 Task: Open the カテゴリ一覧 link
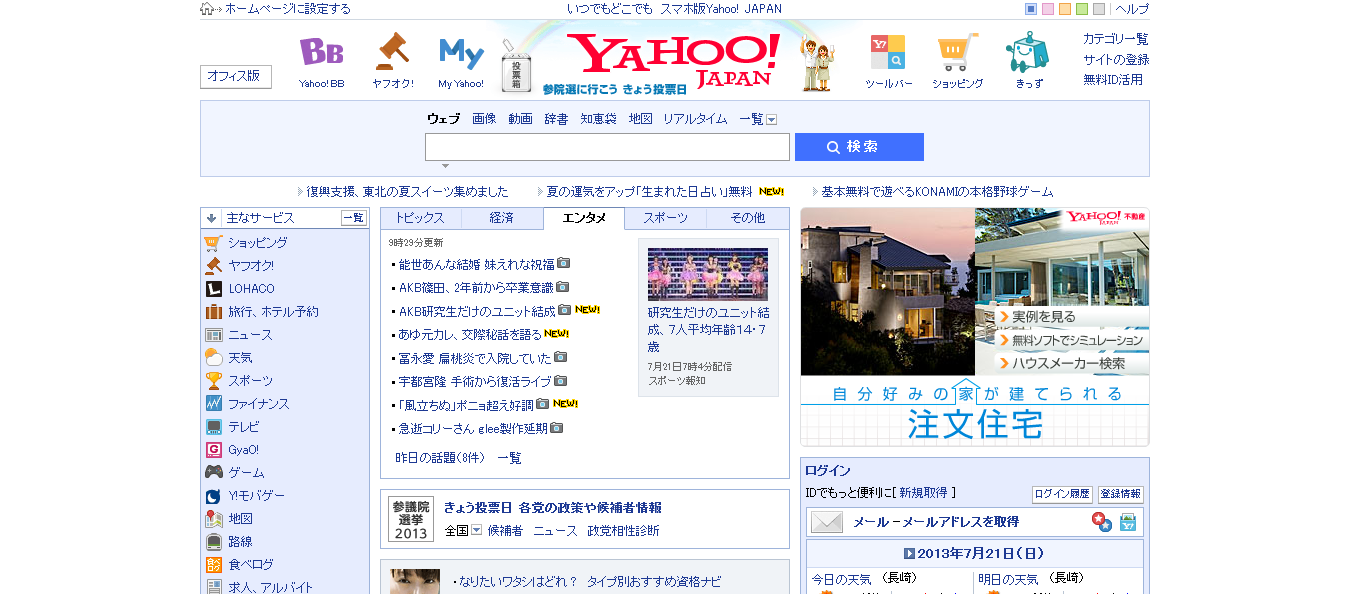click(x=1115, y=39)
